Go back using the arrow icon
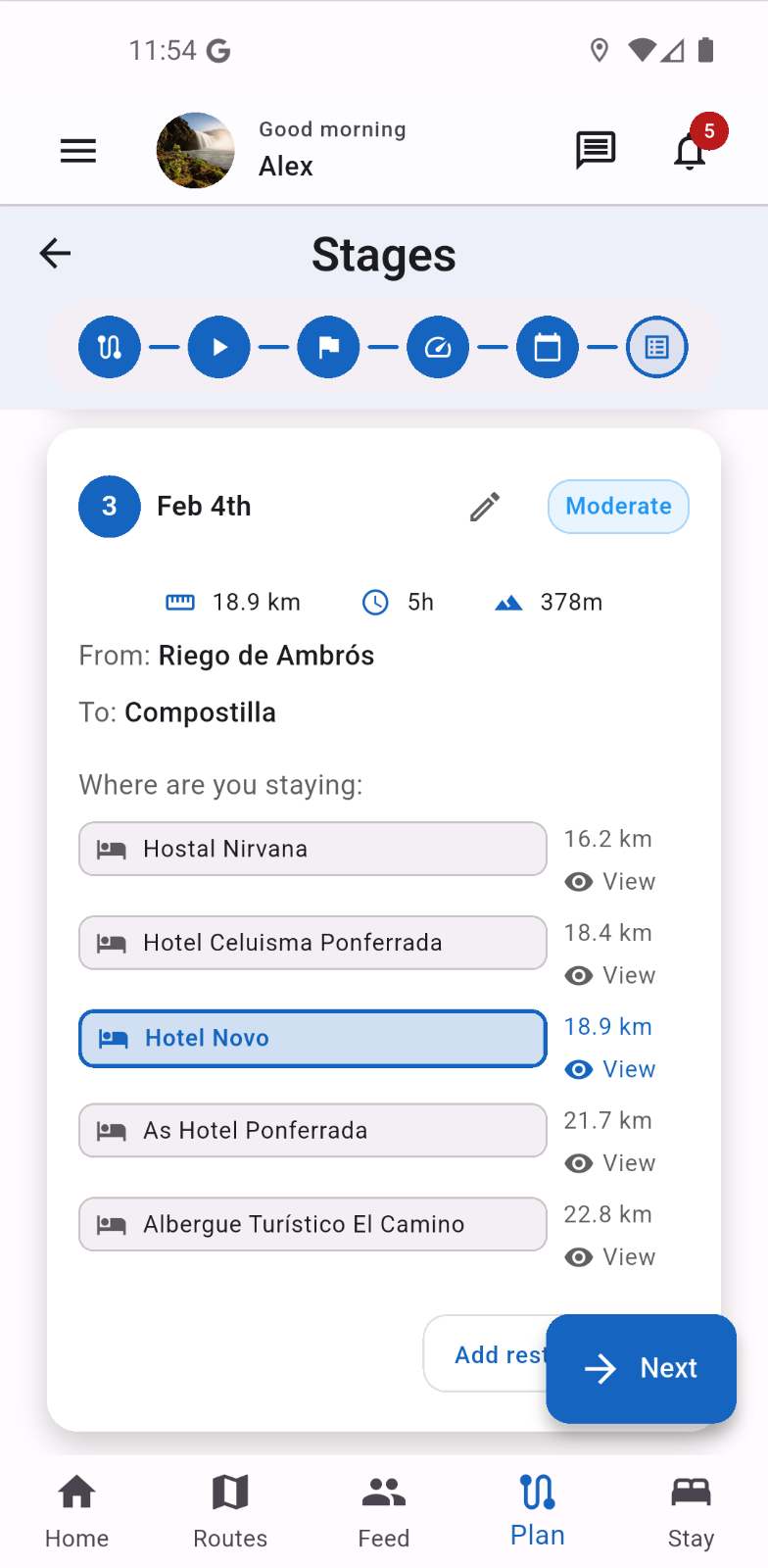768x1568 pixels. (56, 254)
